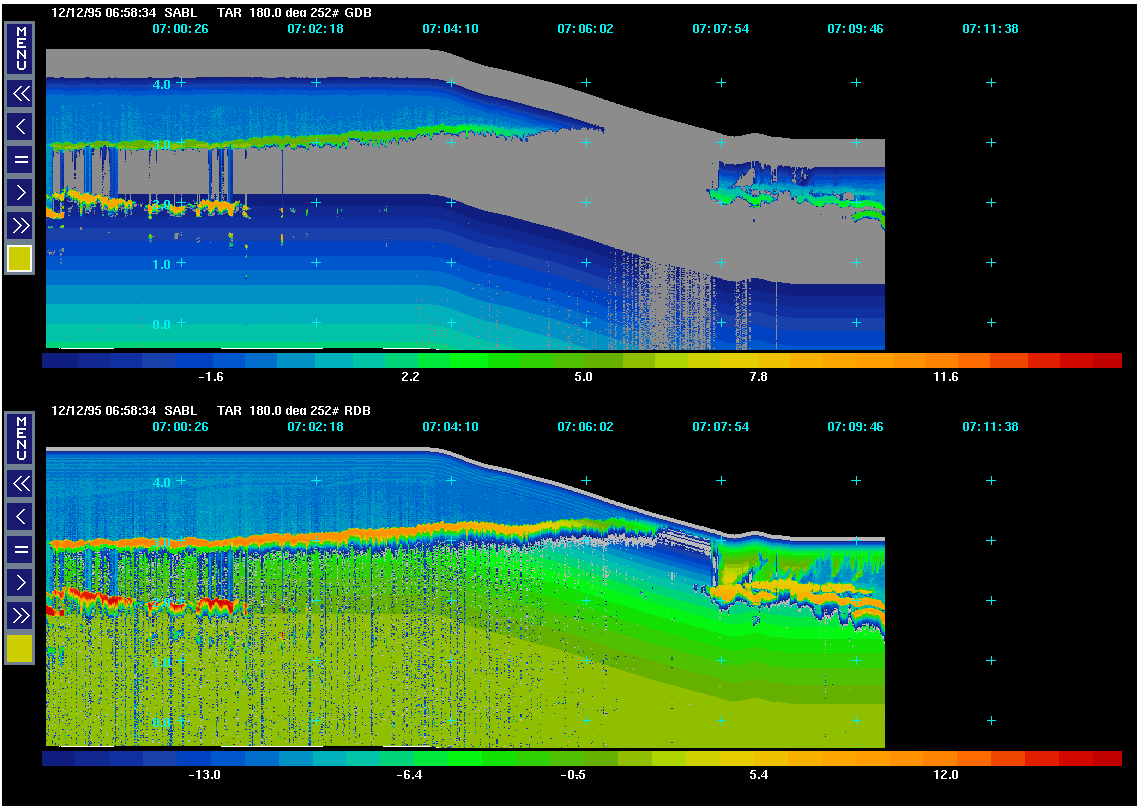Click double-left rewind arrow in RDB panel
This screenshot has width=1141, height=810.
20,484
